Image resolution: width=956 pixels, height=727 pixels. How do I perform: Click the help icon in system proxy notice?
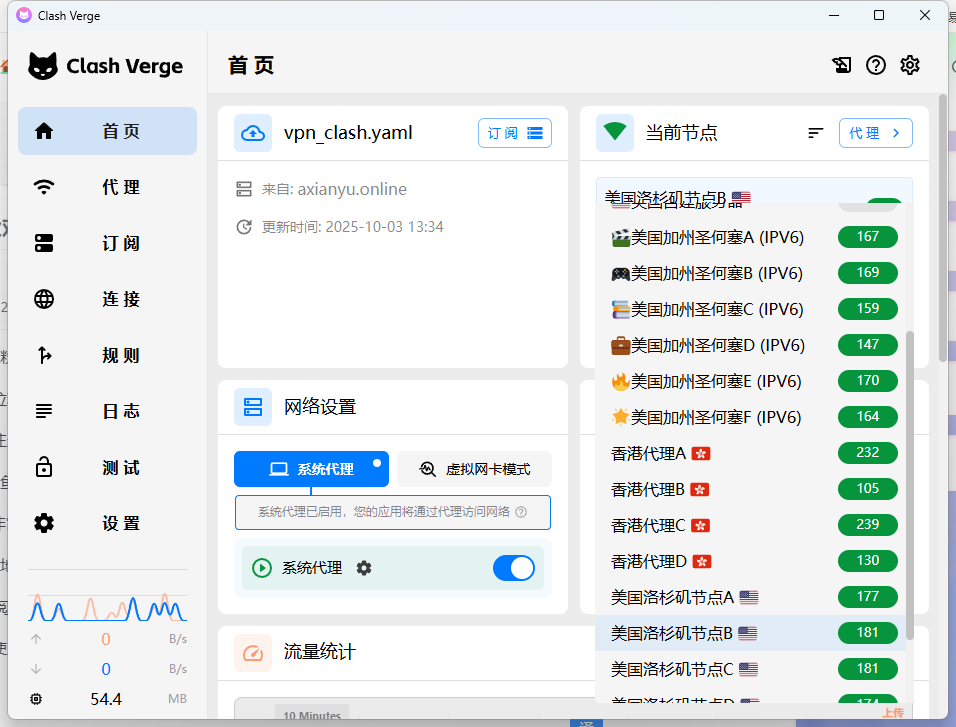521,512
